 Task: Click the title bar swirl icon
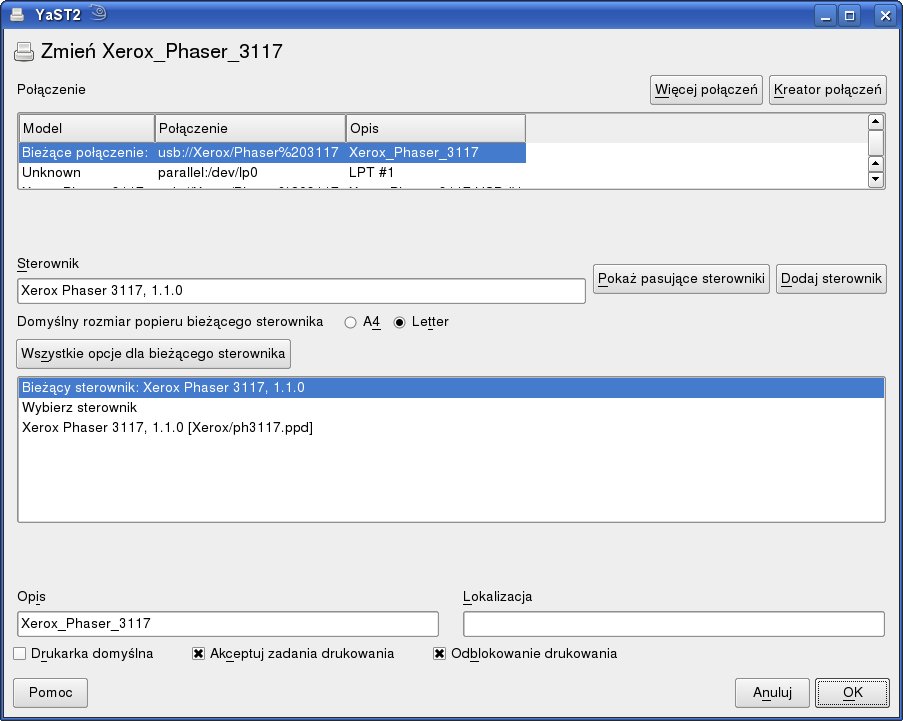pyautogui.click(x=97, y=14)
